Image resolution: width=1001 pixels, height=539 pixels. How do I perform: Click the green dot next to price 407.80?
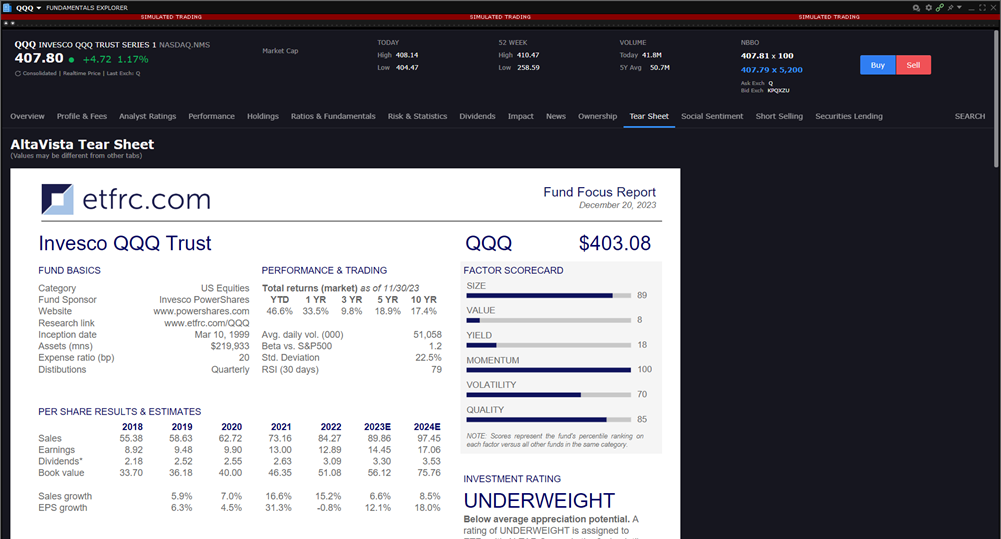click(x=72, y=59)
